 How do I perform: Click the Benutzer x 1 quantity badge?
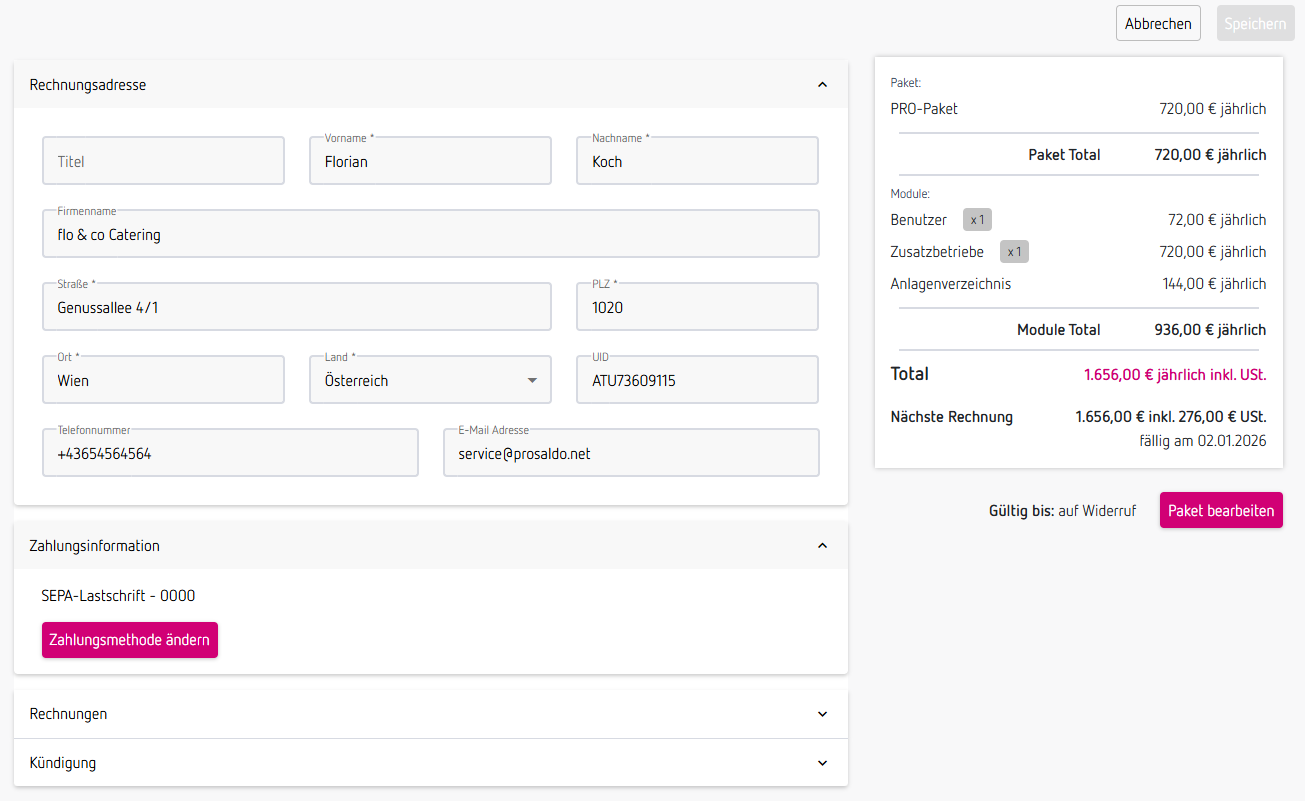(977, 220)
